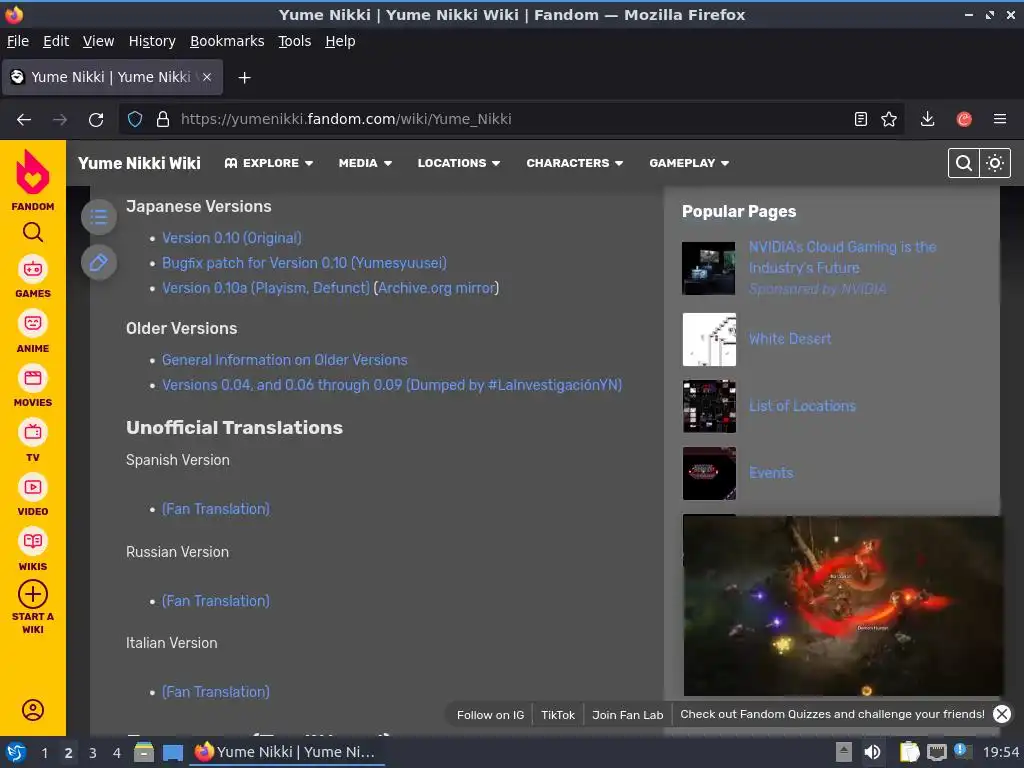Viewport: 1024px width, 768px height.
Task: Open White Desert popular page thumbnail
Action: [x=709, y=340]
